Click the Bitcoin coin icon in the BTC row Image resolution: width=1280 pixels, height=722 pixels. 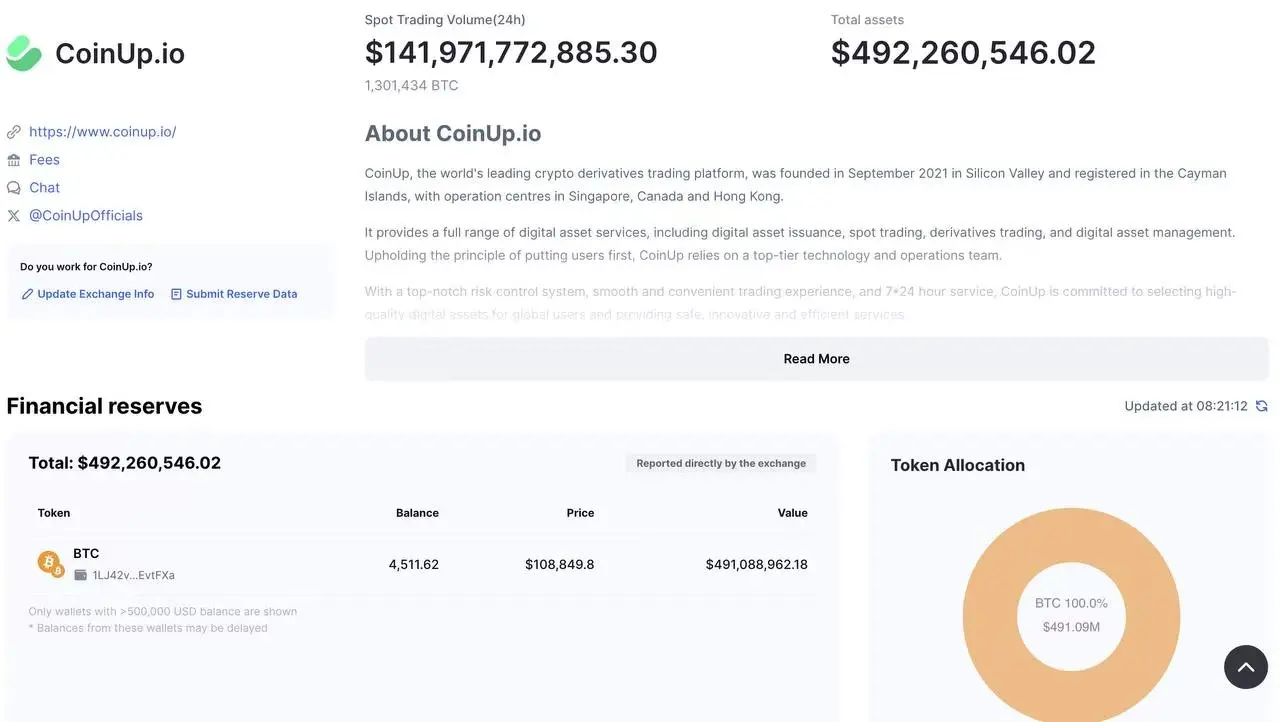coord(49,563)
